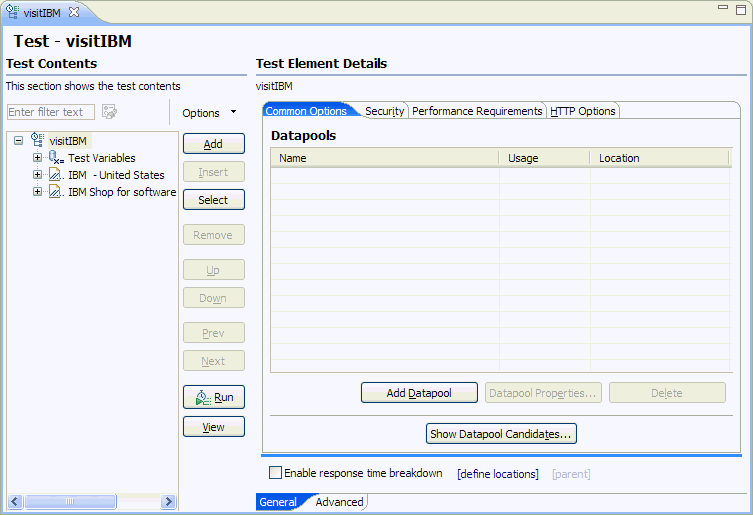This screenshot has height=515, width=753.
Task: Click the tree scrollbar right arrow
Action: pyautogui.click(x=169, y=502)
